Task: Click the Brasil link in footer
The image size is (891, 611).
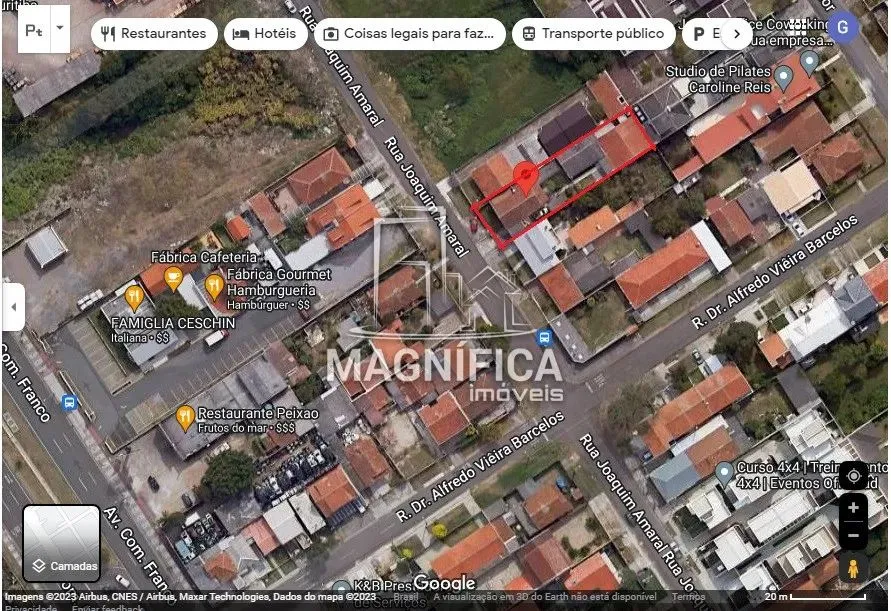Action: (406, 596)
